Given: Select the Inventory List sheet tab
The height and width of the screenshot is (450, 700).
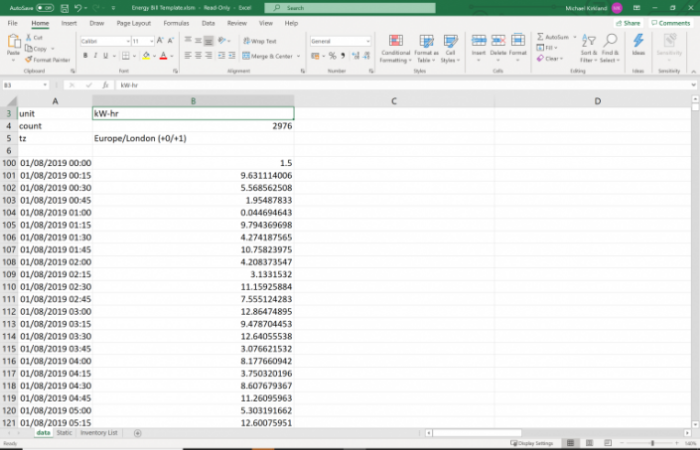Looking at the screenshot, I should pos(99,433).
